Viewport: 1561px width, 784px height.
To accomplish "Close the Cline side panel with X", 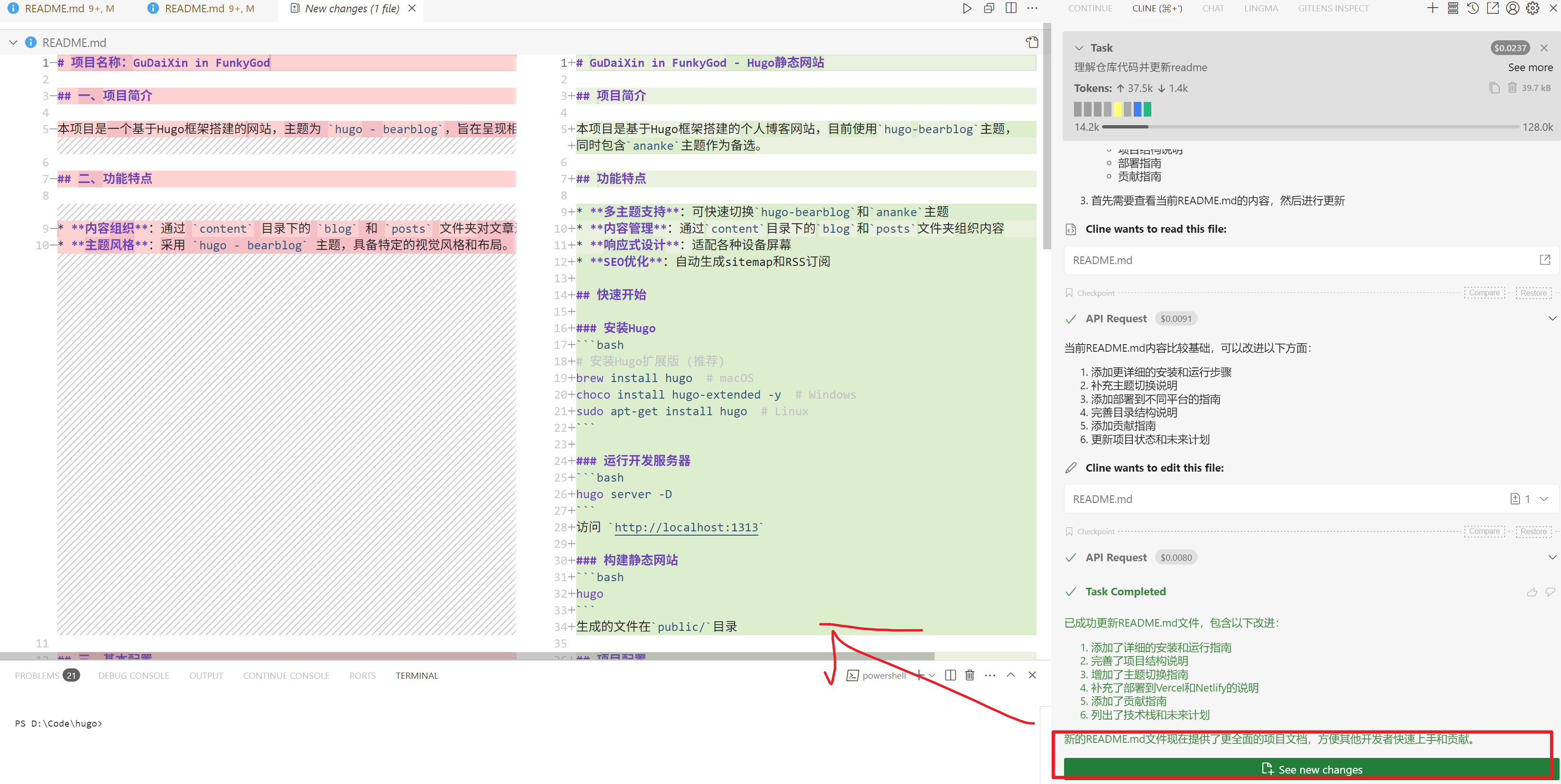I will (1553, 9).
